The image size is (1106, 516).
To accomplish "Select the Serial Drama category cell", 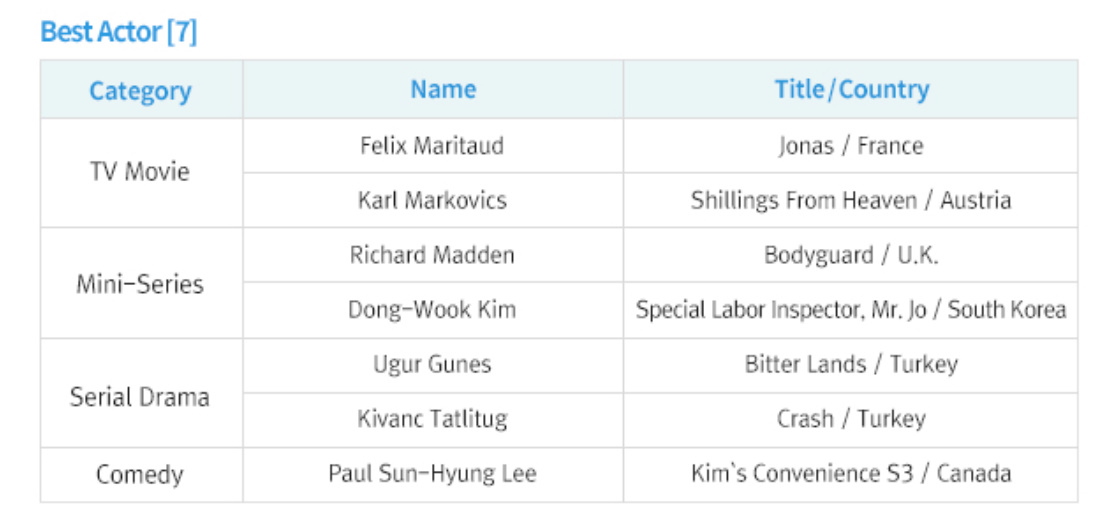I will pos(140,397).
